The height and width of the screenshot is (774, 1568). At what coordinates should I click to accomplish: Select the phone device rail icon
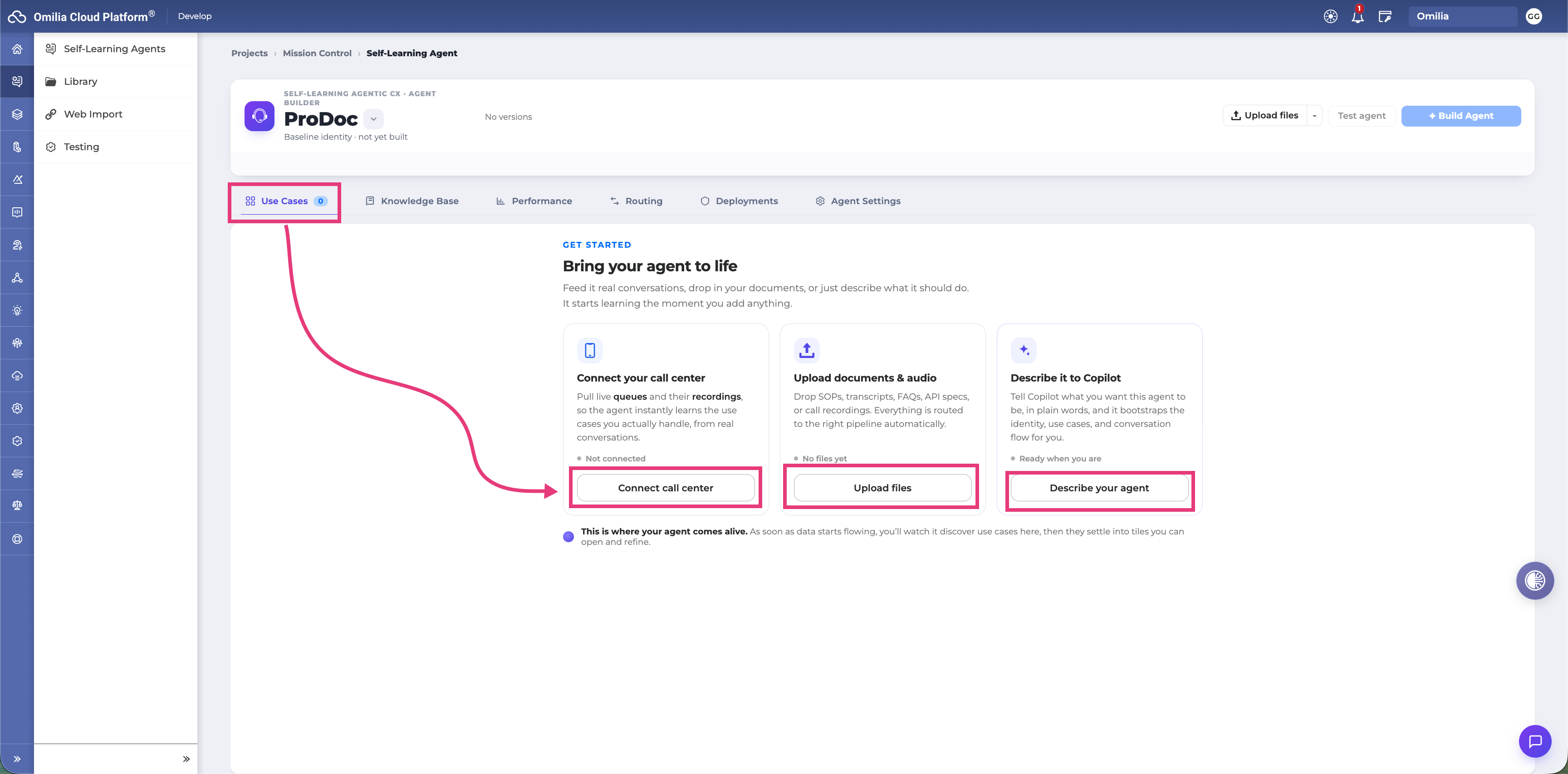[17, 147]
